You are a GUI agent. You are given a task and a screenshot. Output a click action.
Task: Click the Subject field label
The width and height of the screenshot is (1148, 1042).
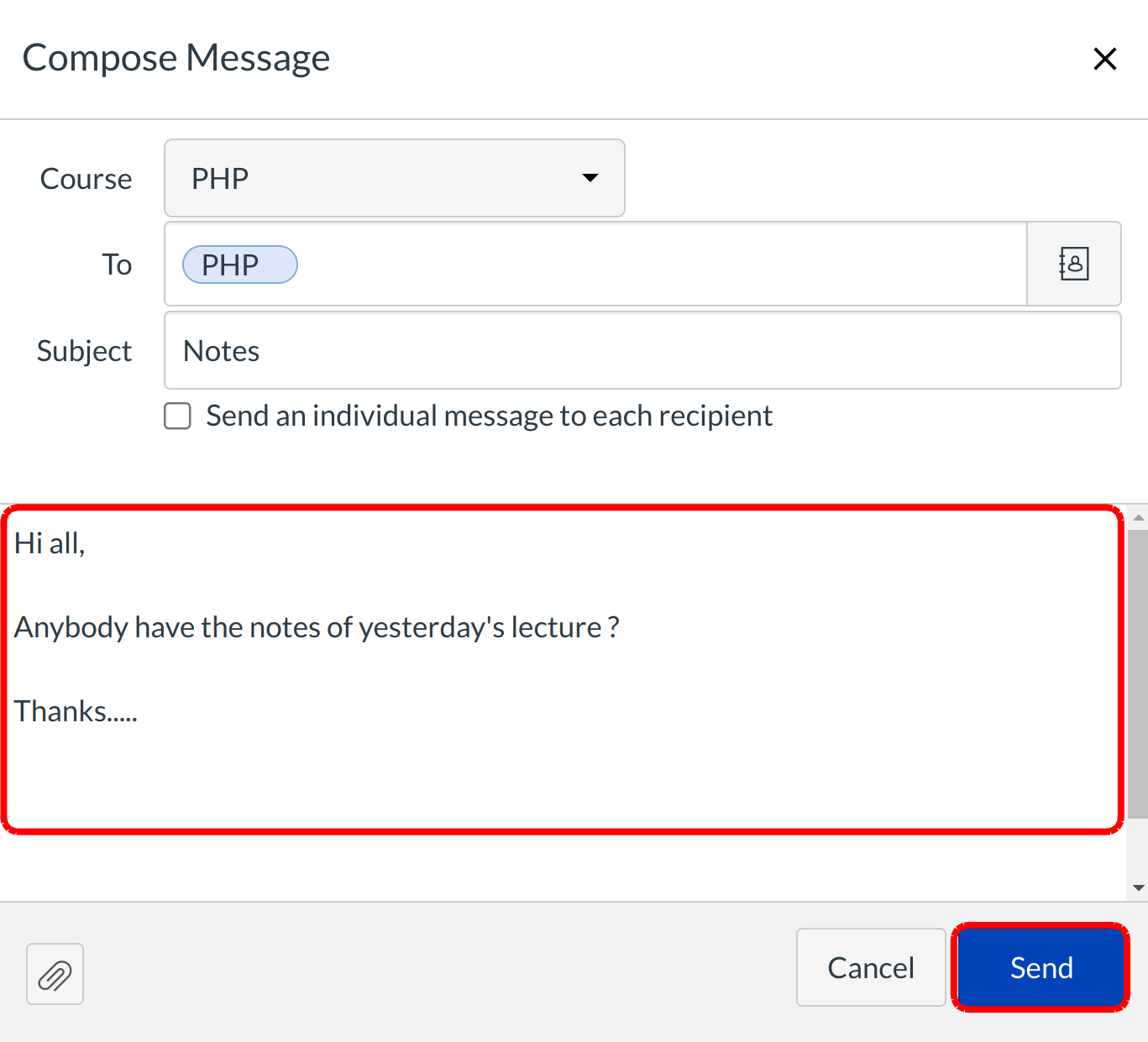[x=84, y=351]
